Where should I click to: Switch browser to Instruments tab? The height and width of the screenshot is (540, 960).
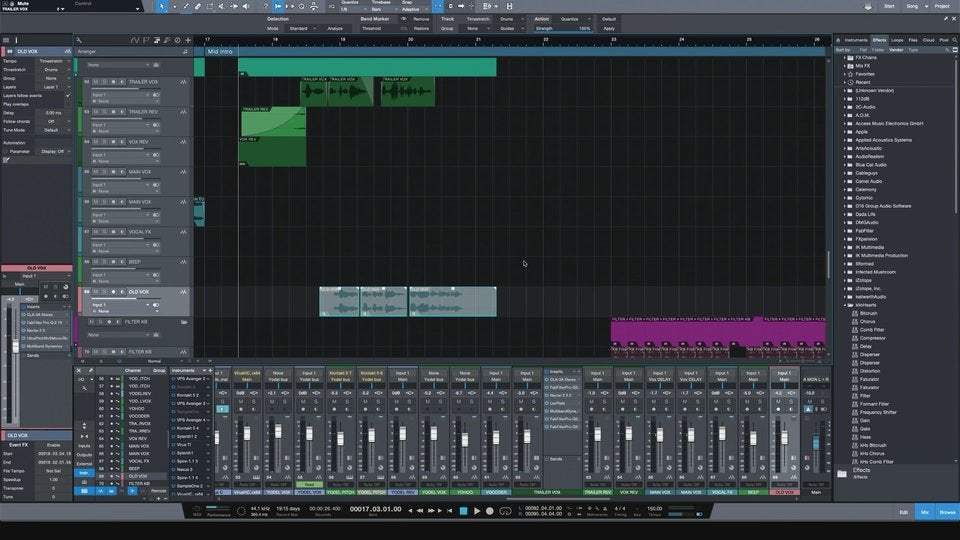pyautogui.click(x=856, y=40)
